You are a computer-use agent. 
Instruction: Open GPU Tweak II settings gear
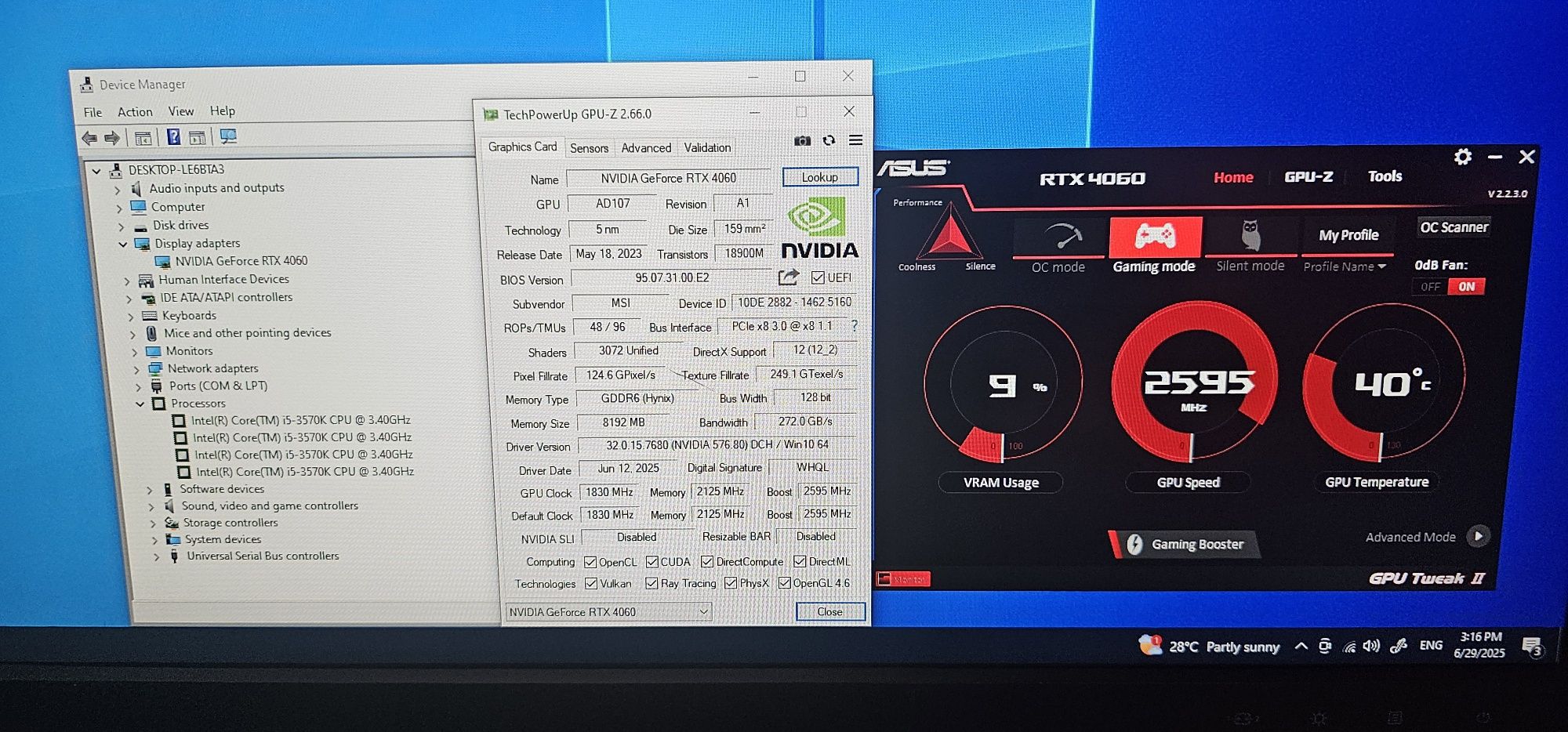[1462, 157]
